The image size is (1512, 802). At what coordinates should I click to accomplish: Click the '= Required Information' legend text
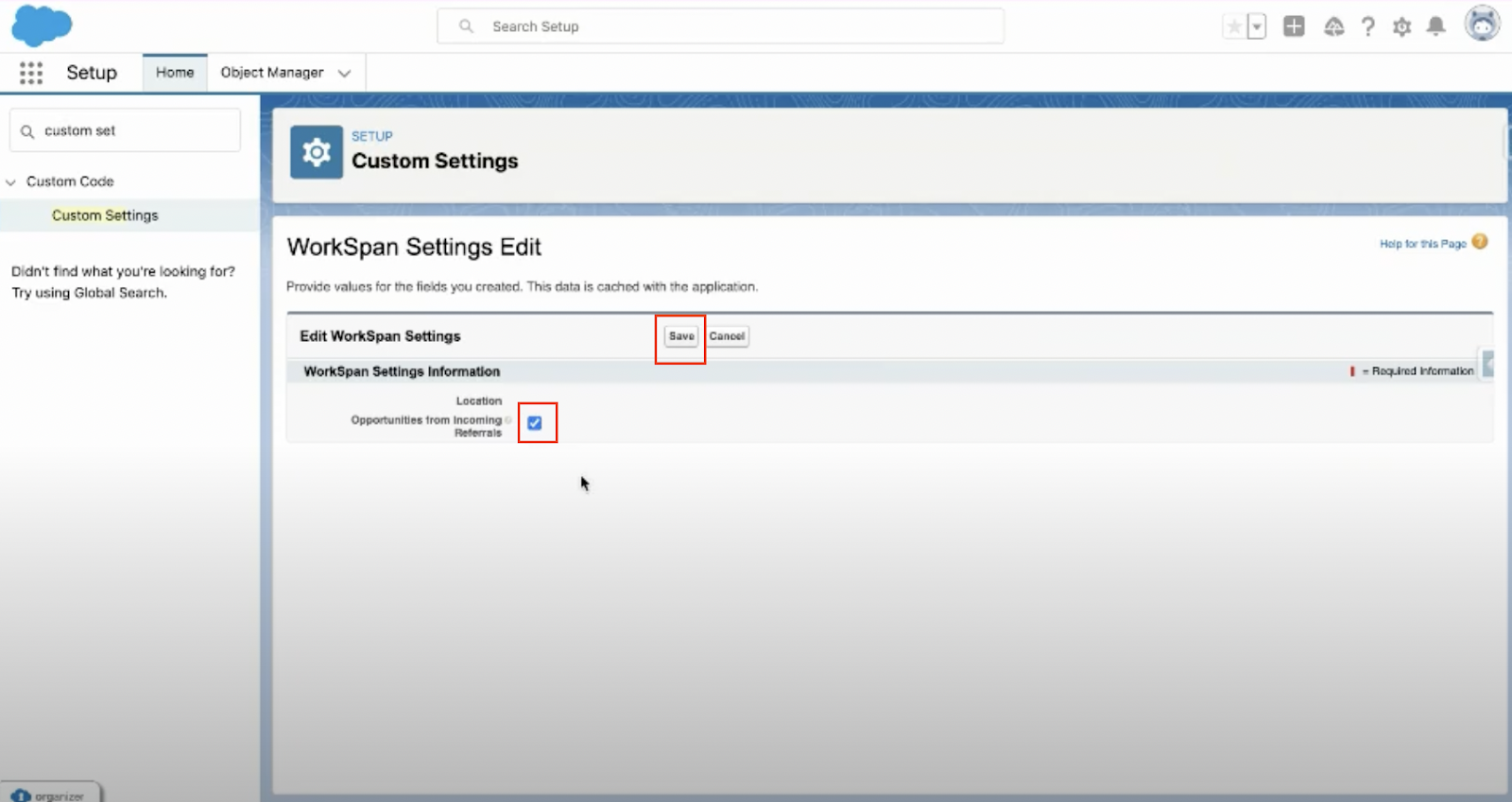click(x=1417, y=371)
